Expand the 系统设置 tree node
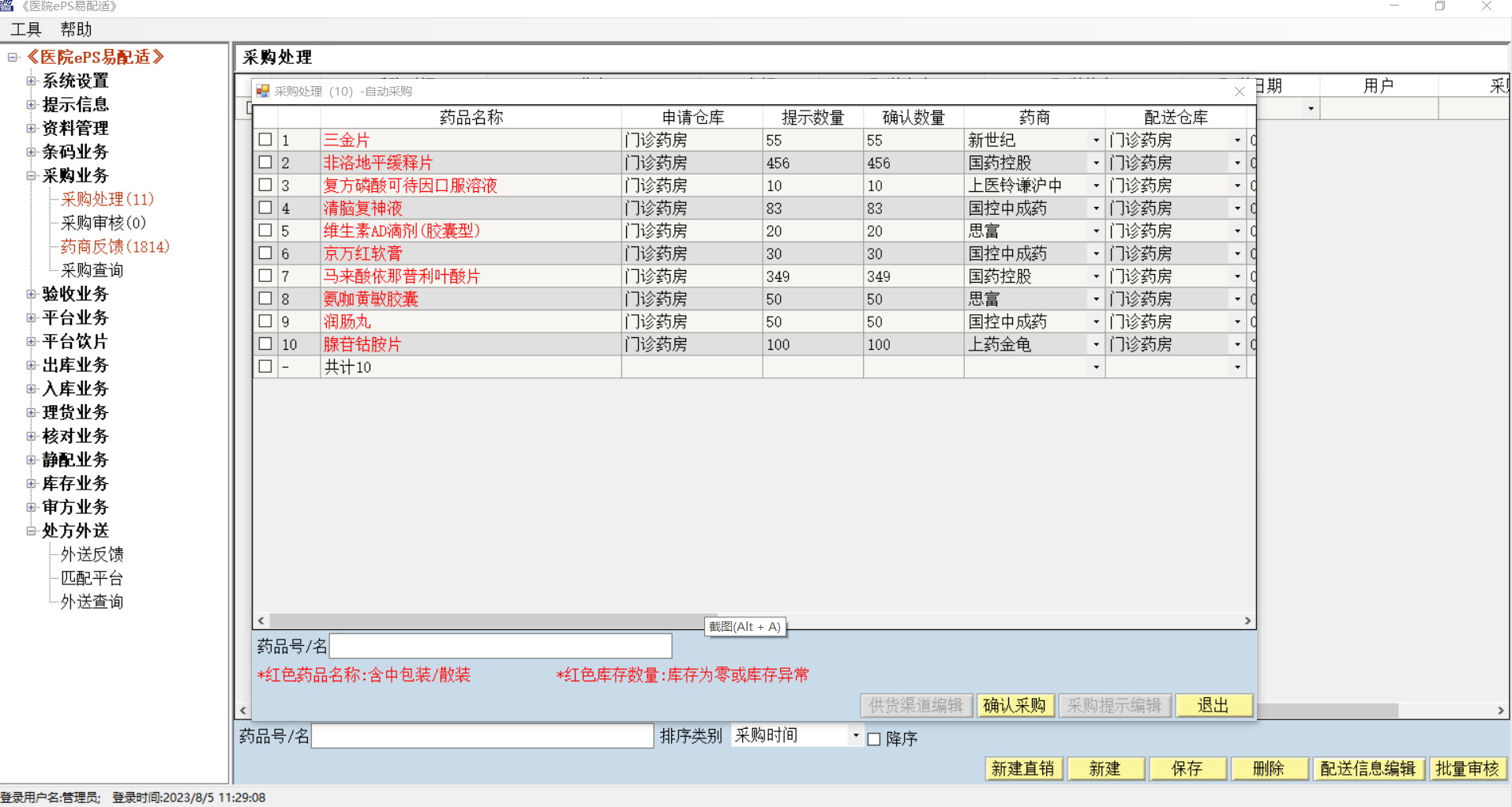Image resolution: width=1512 pixels, height=807 pixels. (31, 81)
